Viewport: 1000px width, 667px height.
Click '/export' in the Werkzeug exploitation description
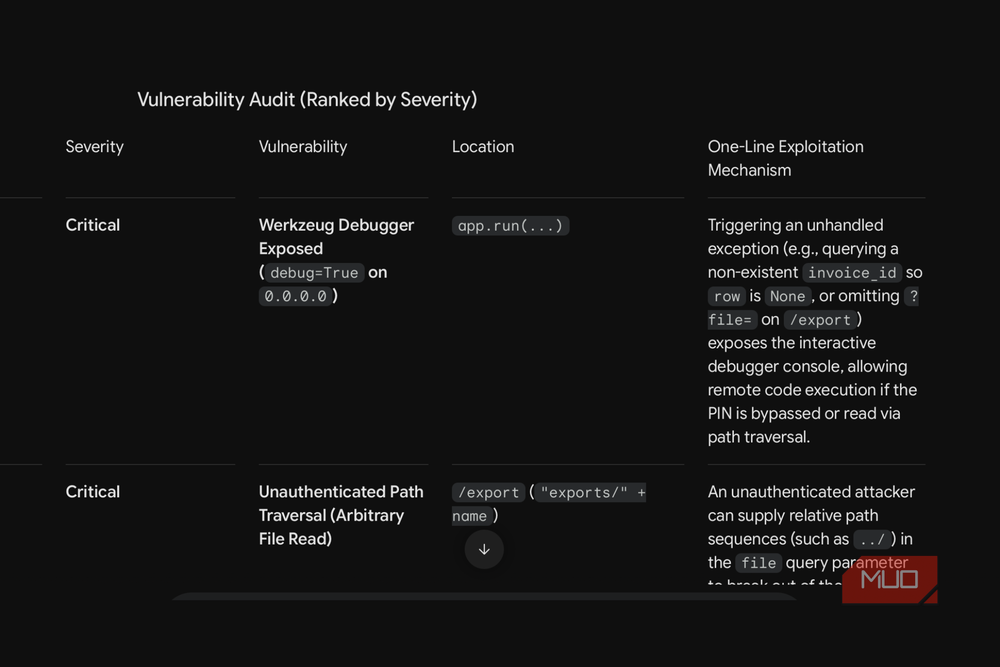pyautogui.click(x=820, y=320)
